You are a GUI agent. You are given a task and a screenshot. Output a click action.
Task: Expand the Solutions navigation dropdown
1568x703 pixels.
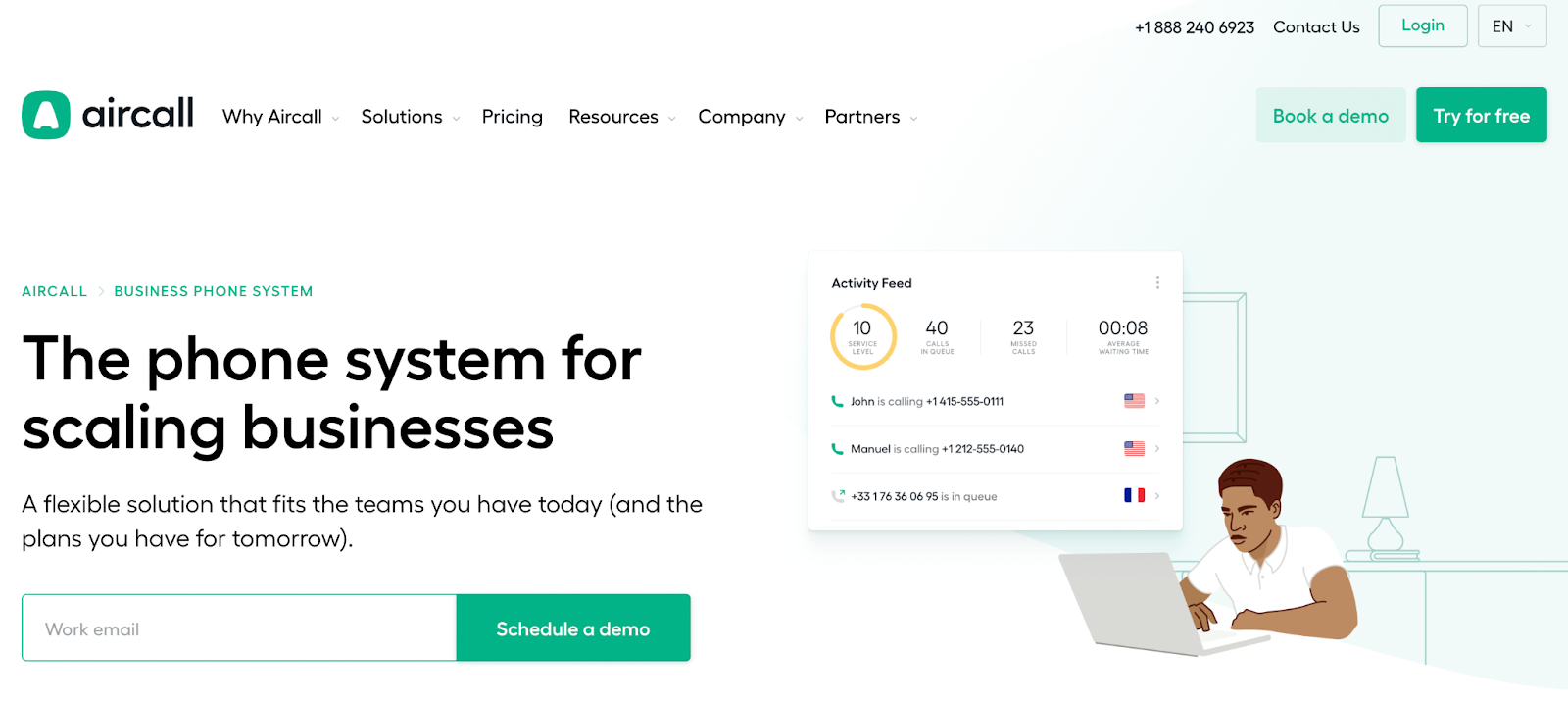pos(410,117)
